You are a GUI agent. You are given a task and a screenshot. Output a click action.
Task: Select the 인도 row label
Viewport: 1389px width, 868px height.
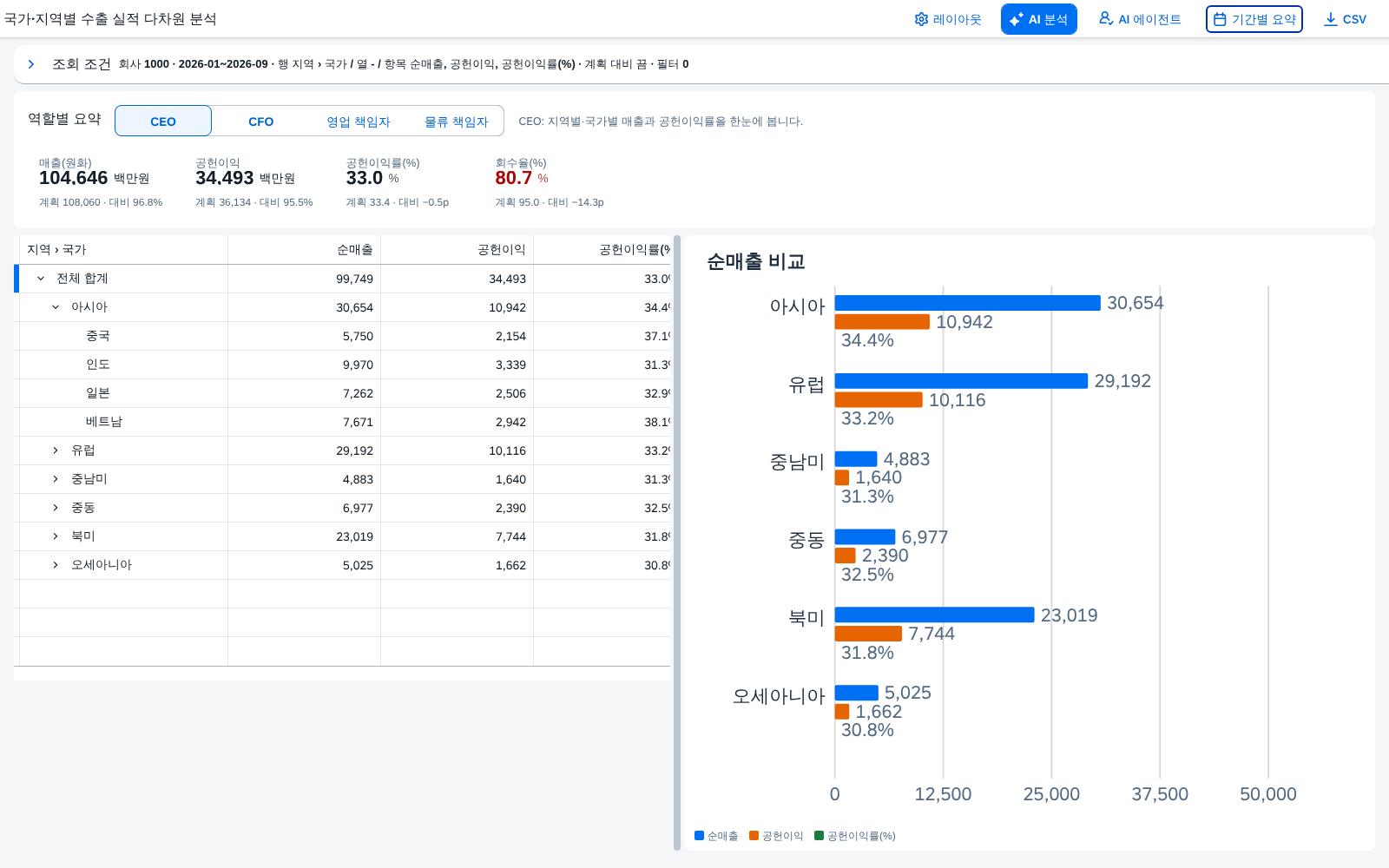pos(97,365)
